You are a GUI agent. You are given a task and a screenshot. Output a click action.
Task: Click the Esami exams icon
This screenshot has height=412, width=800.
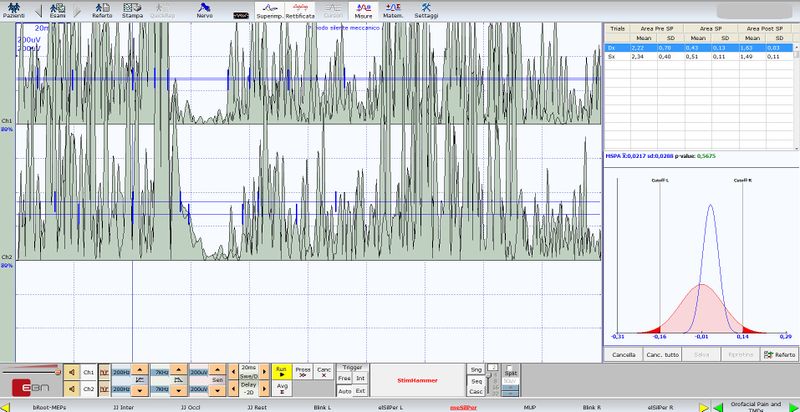click(x=58, y=12)
